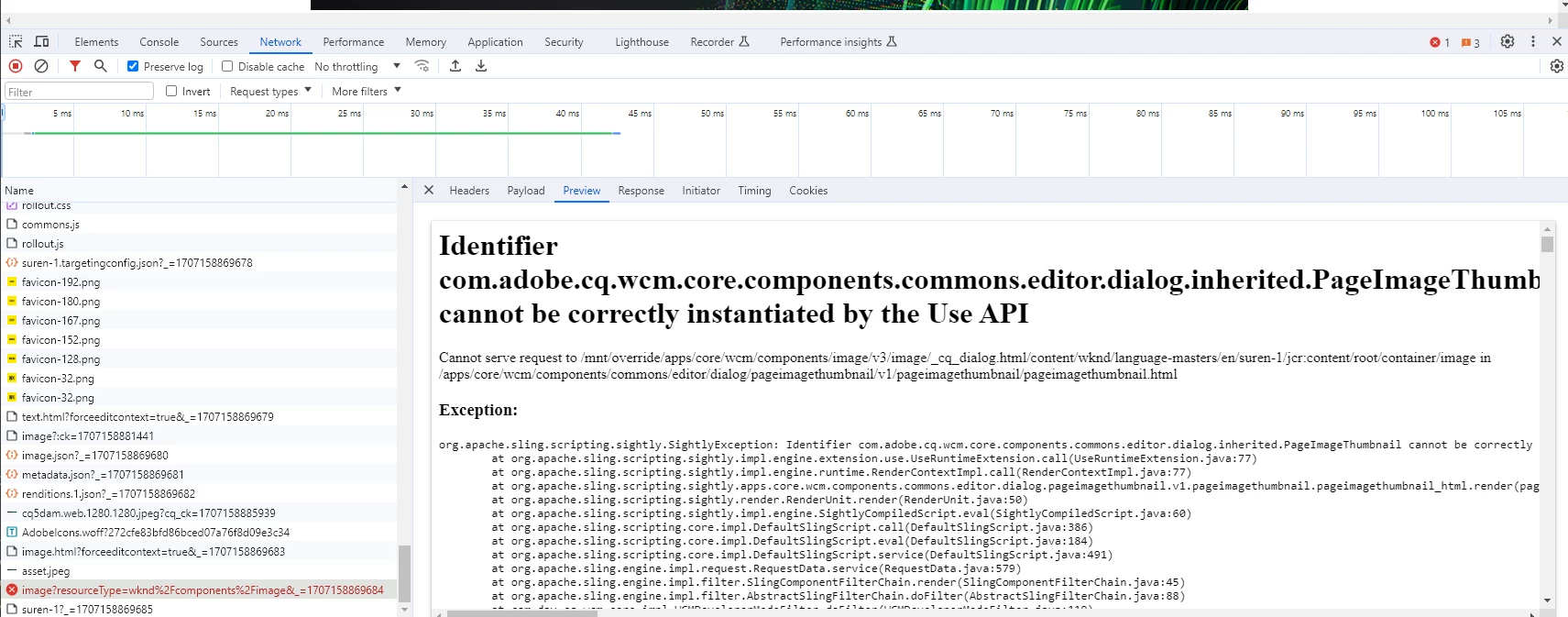Select cq5dam.web.1280.1280.jpeg request

point(199,513)
